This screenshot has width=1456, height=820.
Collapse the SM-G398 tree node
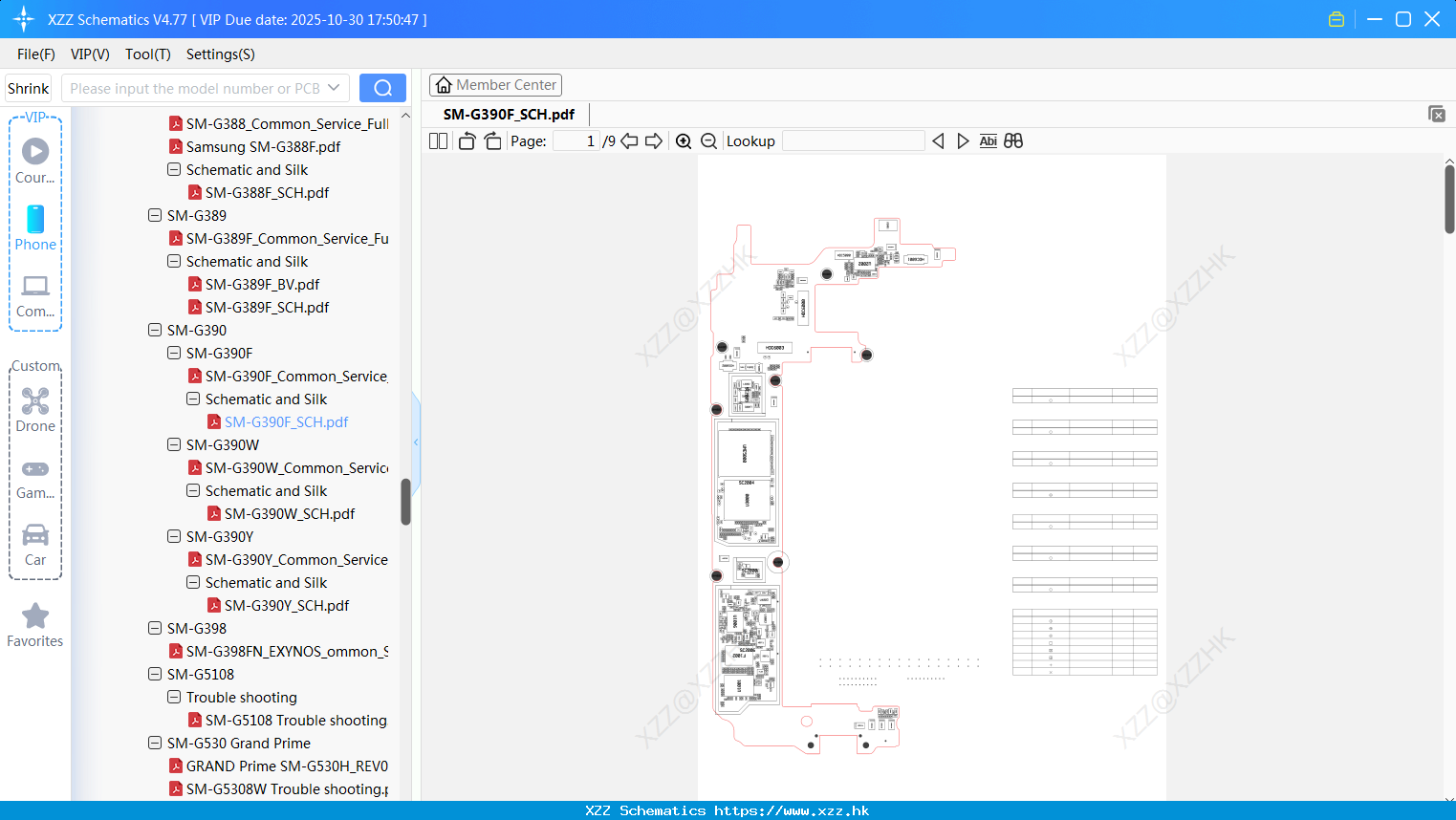(155, 628)
